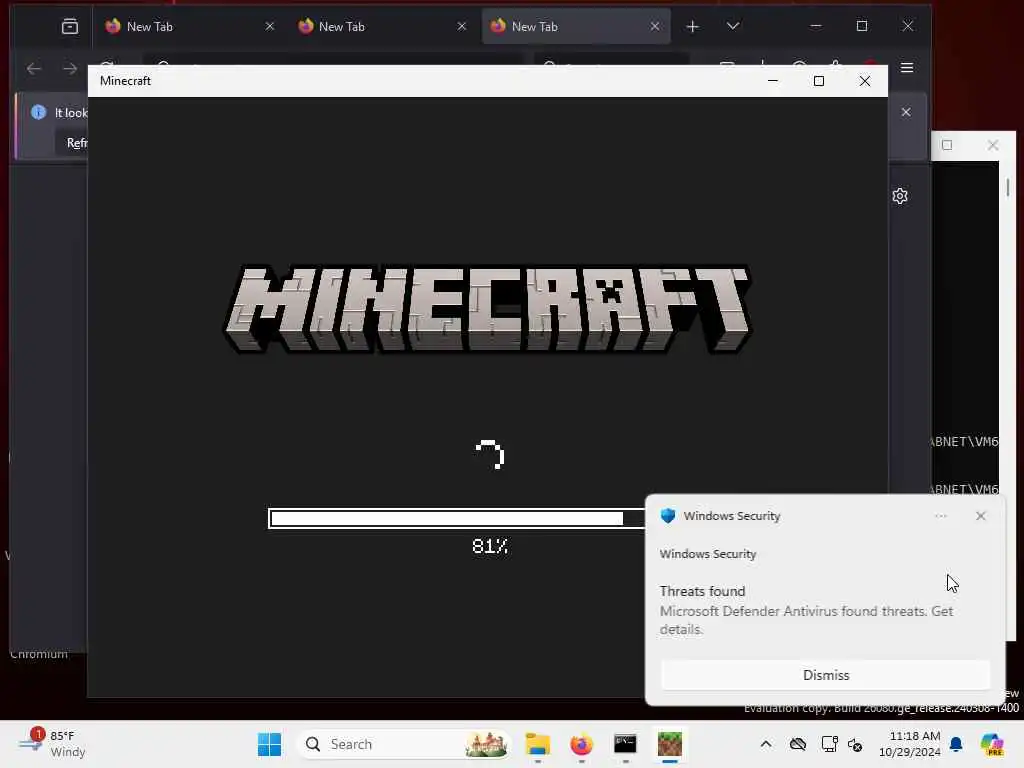This screenshot has height=768, width=1024.
Task: Click the 81% loading percentage text
Action: click(490, 546)
